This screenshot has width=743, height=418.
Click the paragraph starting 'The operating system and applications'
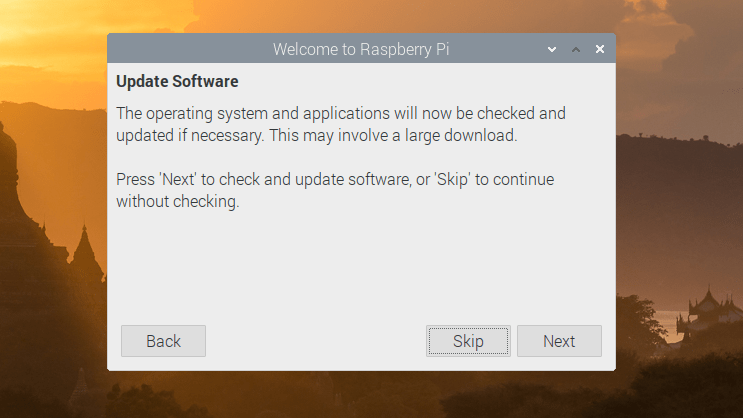pyautogui.click(x=341, y=124)
